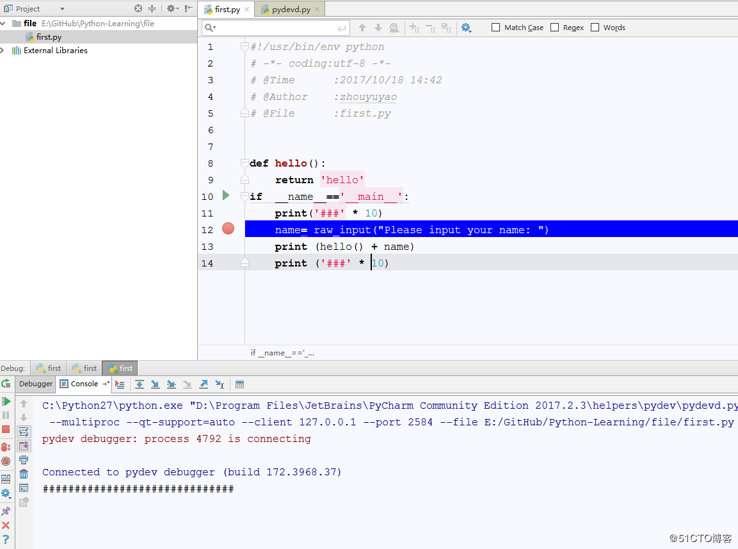
Task: Tick the Regex checkbox
Action: (x=555, y=28)
